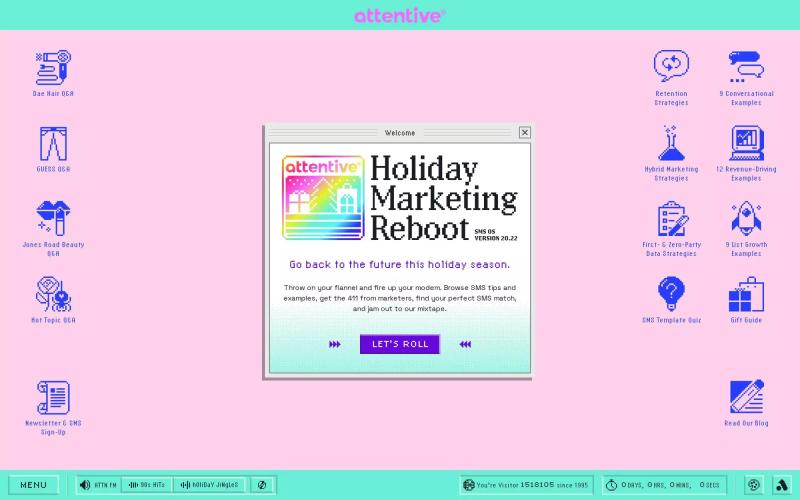The height and width of the screenshot is (500, 800).
Task: Click the 'Holiday Marketing Reboot' heading
Action: coord(444,198)
